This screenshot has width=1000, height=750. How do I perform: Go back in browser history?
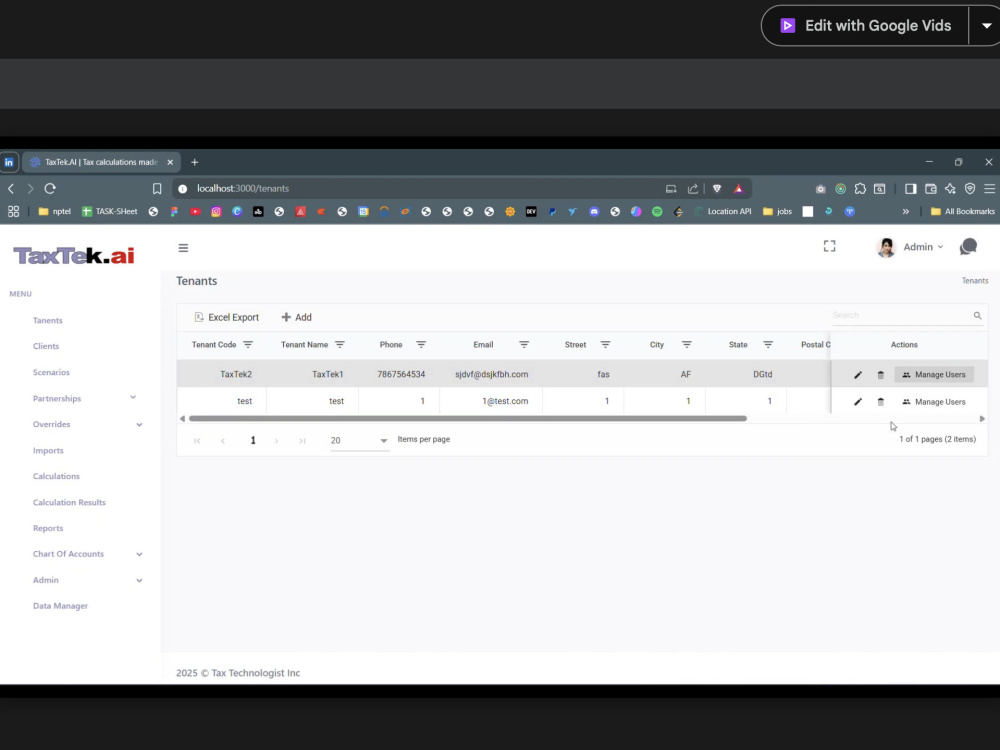(x=11, y=188)
